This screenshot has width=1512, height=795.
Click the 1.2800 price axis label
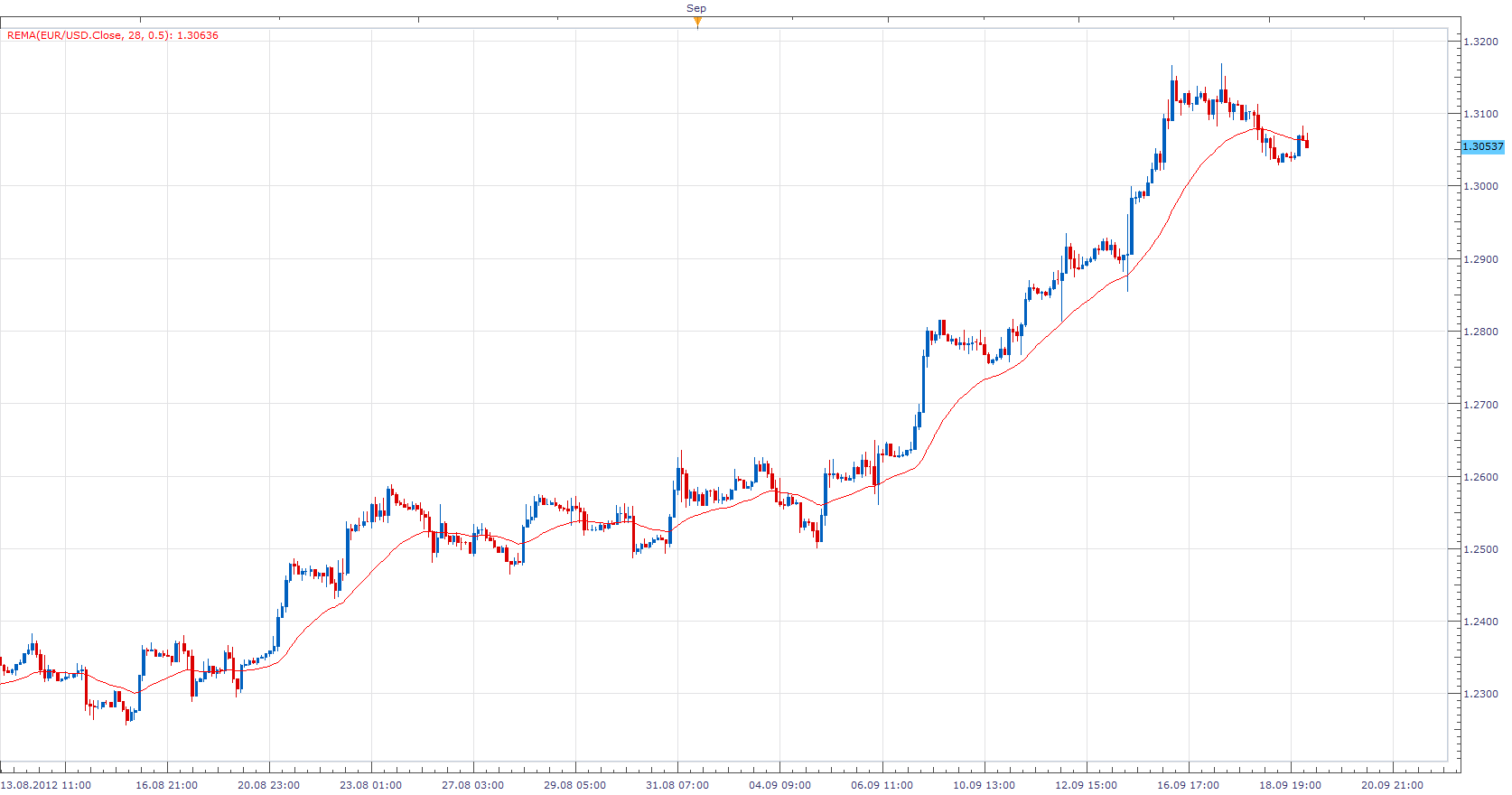coord(1480,332)
